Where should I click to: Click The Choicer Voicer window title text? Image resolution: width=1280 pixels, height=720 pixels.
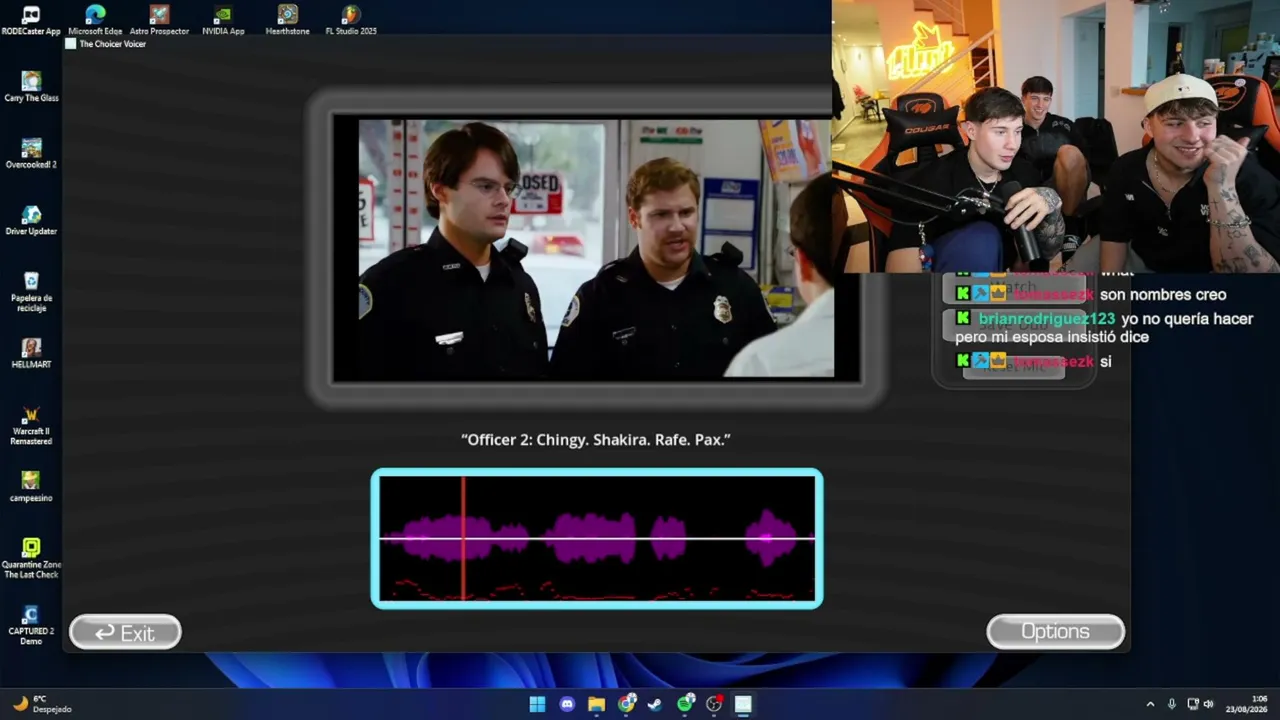coord(113,44)
